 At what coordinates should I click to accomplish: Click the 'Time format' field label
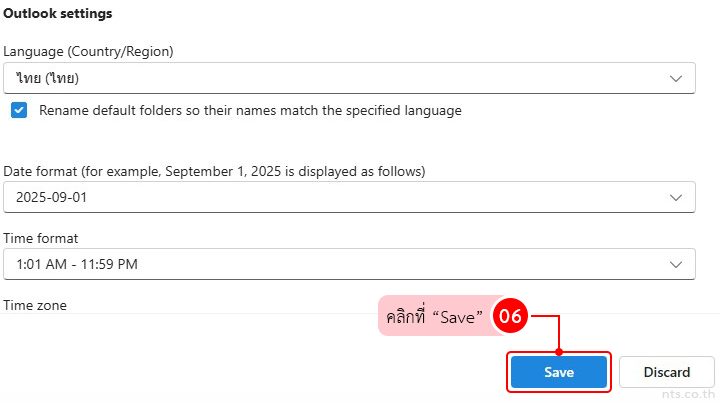point(41,238)
